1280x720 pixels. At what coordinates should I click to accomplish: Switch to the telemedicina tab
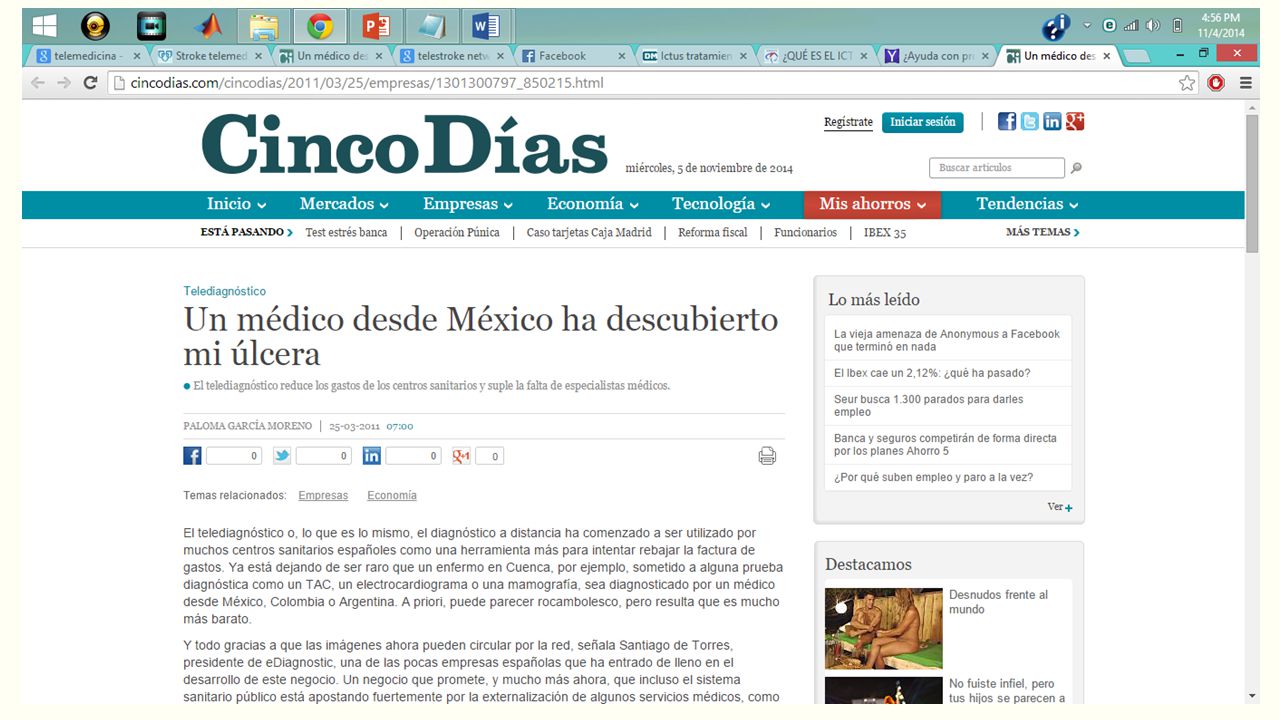(88, 56)
